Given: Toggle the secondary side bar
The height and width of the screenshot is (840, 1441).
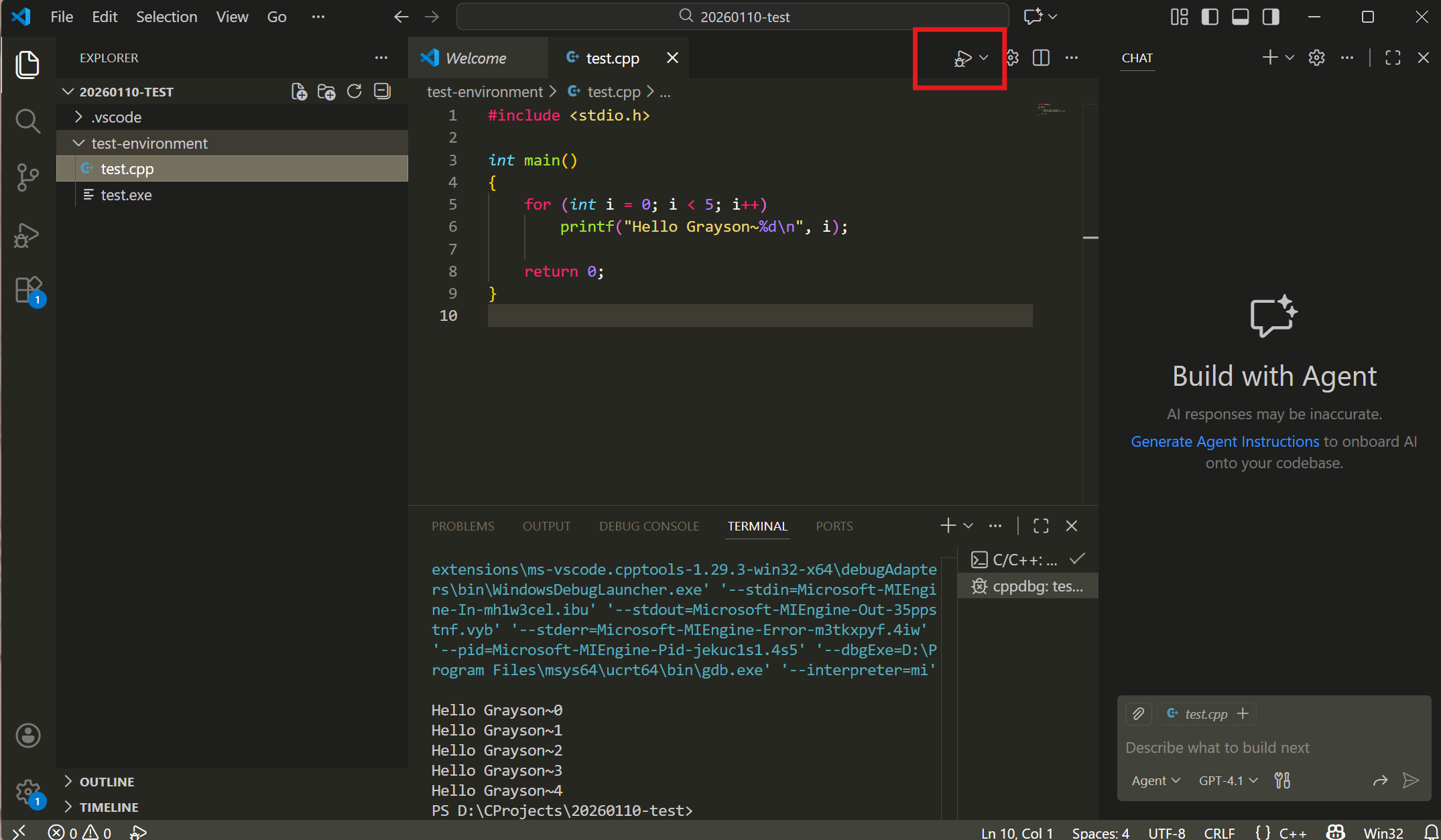Looking at the screenshot, I should coord(1271,17).
